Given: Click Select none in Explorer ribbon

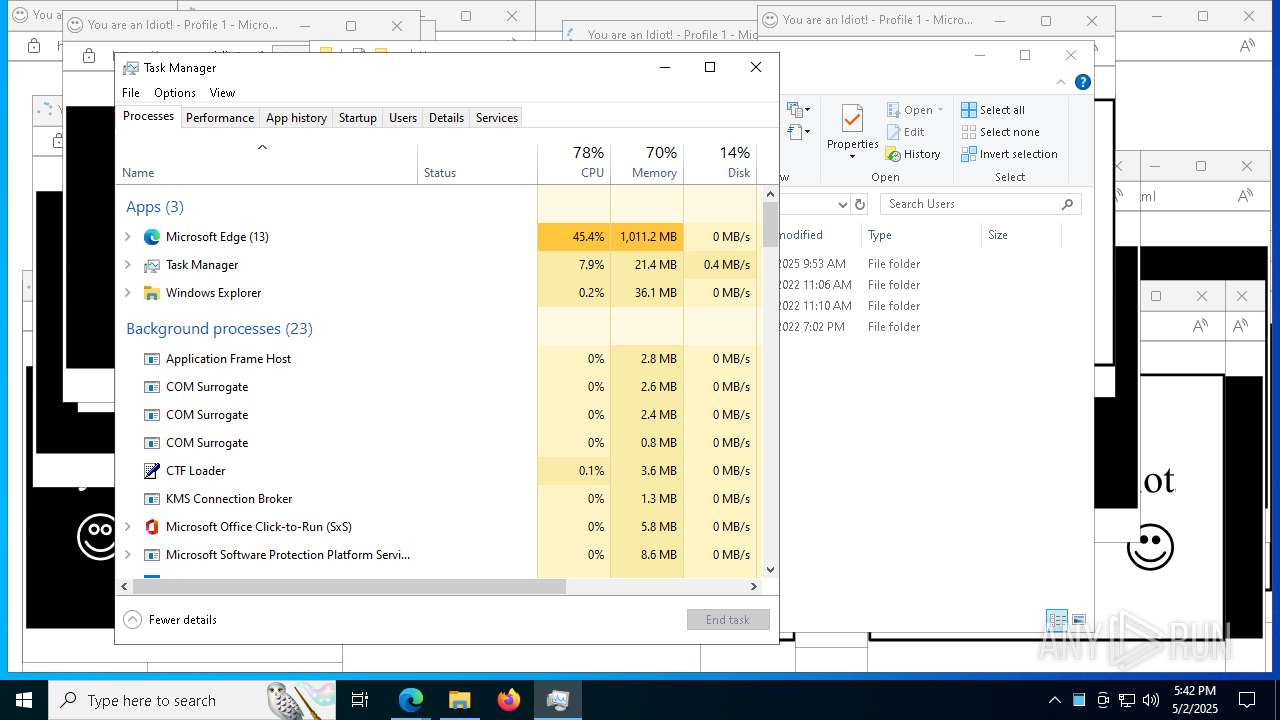Looking at the screenshot, I should tap(1010, 132).
